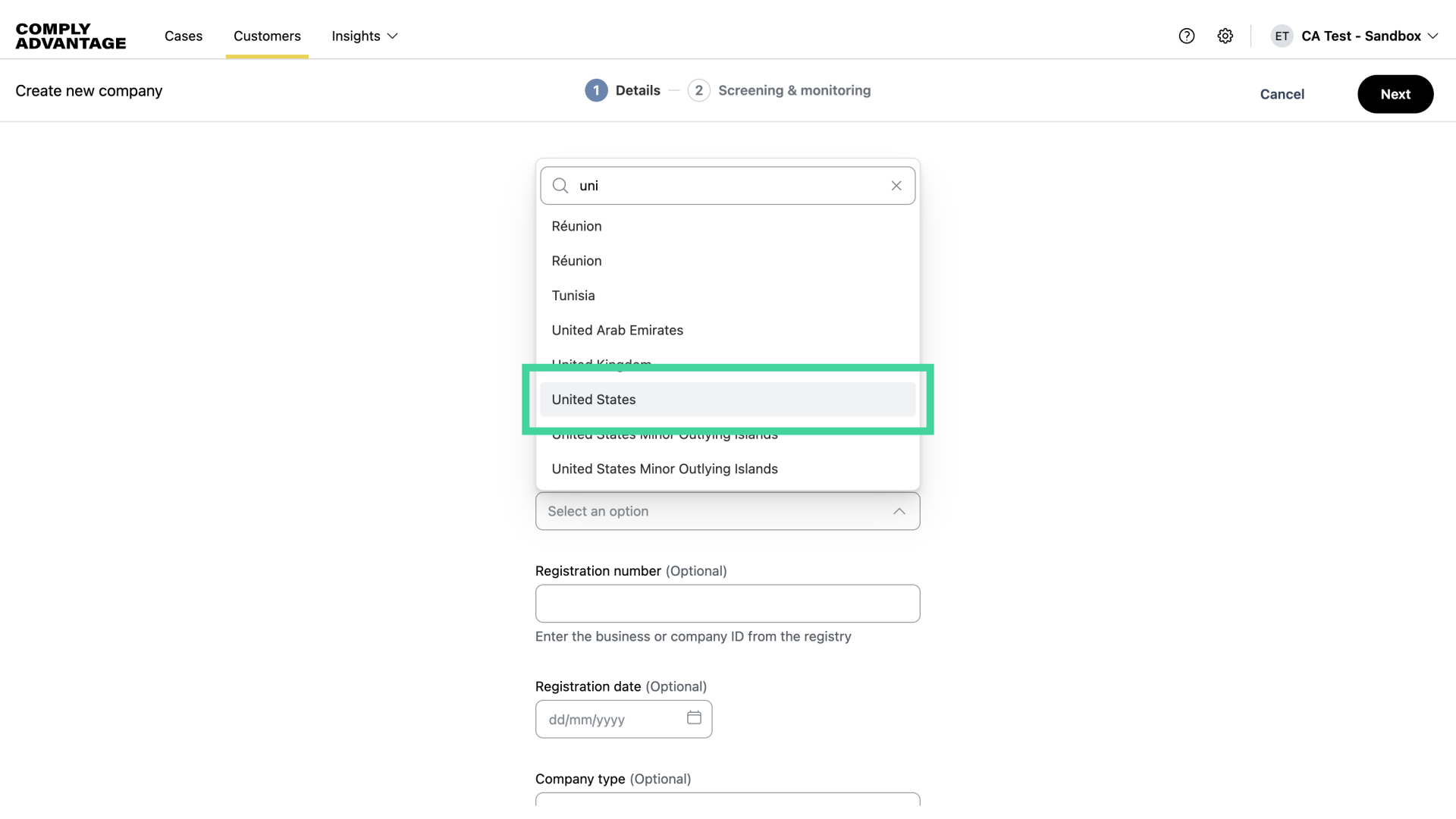Image resolution: width=1456 pixels, height=819 pixels.
Task: Click the Cancel button
Action: 1282,94
